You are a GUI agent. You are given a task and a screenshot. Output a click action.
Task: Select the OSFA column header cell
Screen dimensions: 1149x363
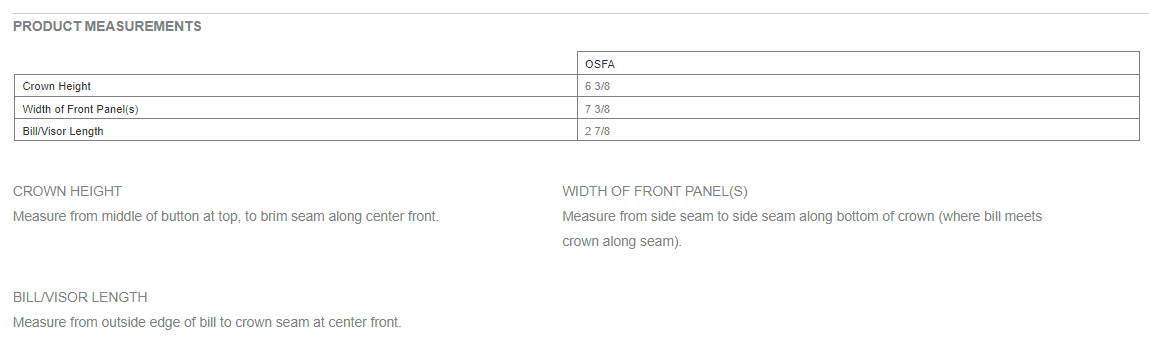tap(858, 63)
